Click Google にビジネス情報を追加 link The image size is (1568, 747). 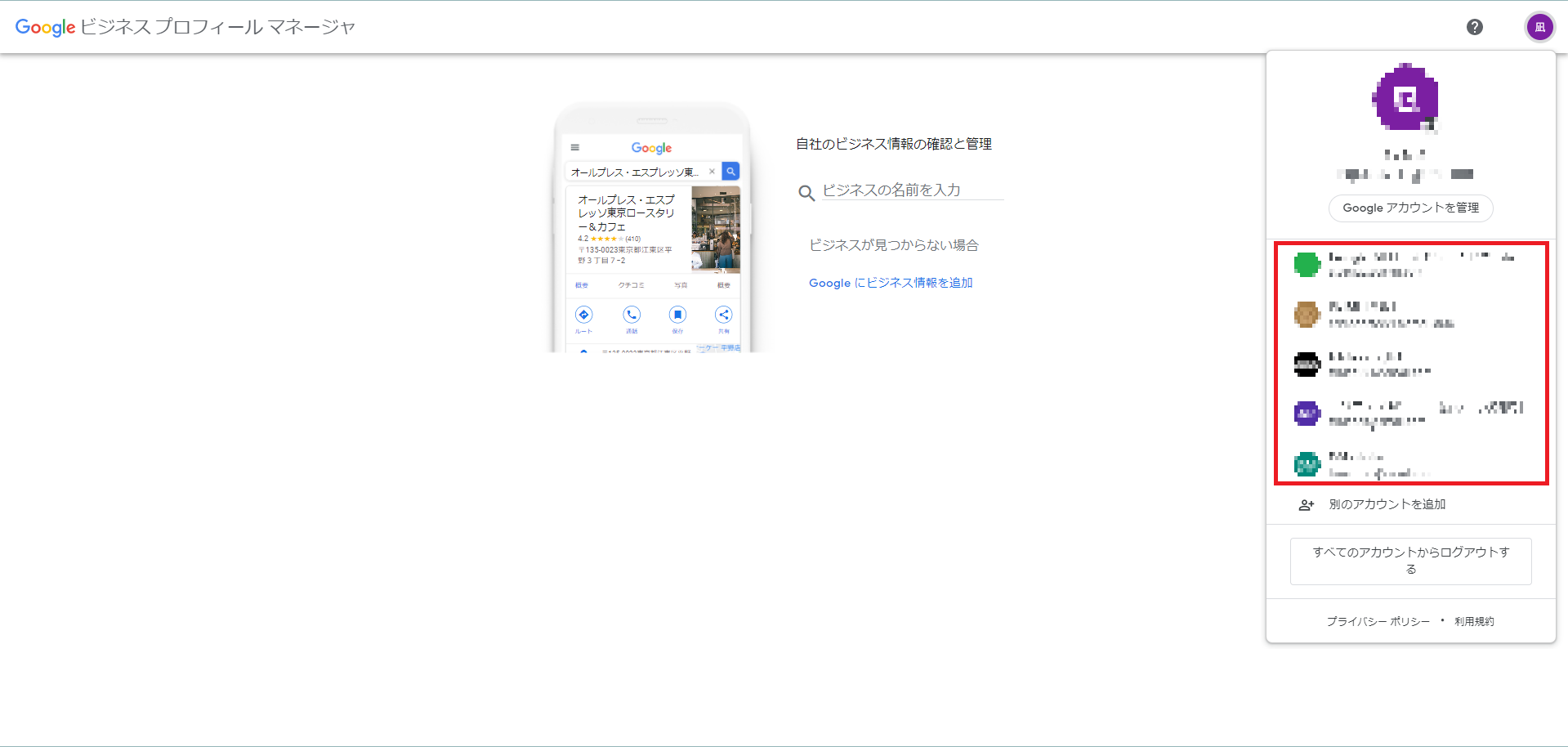click(x=891, y=283)
